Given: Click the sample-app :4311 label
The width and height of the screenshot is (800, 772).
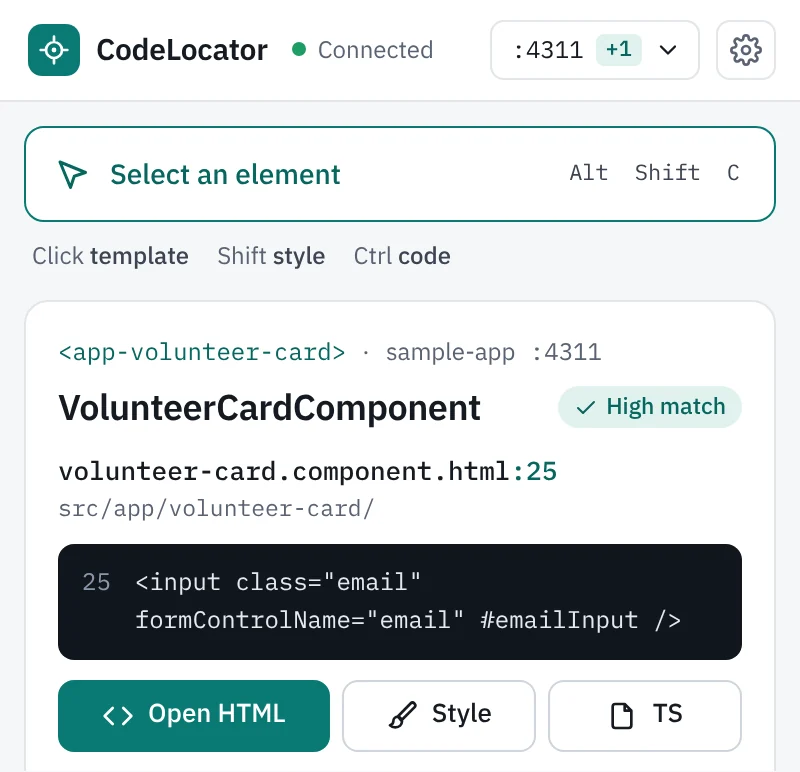Looking at the screenshot, I should (x=493, y=352).
